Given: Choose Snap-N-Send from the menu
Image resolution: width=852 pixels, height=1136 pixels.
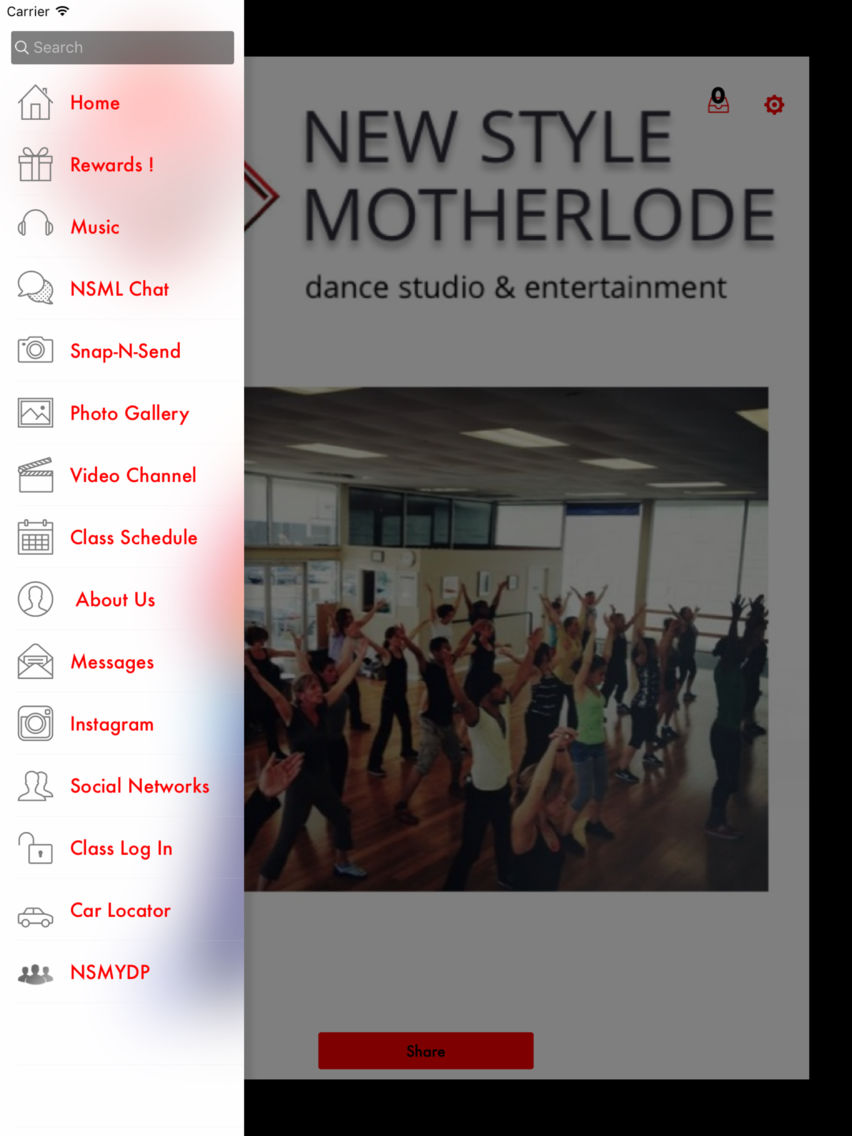Looking at the screenshot, I should tap(125, 351).
